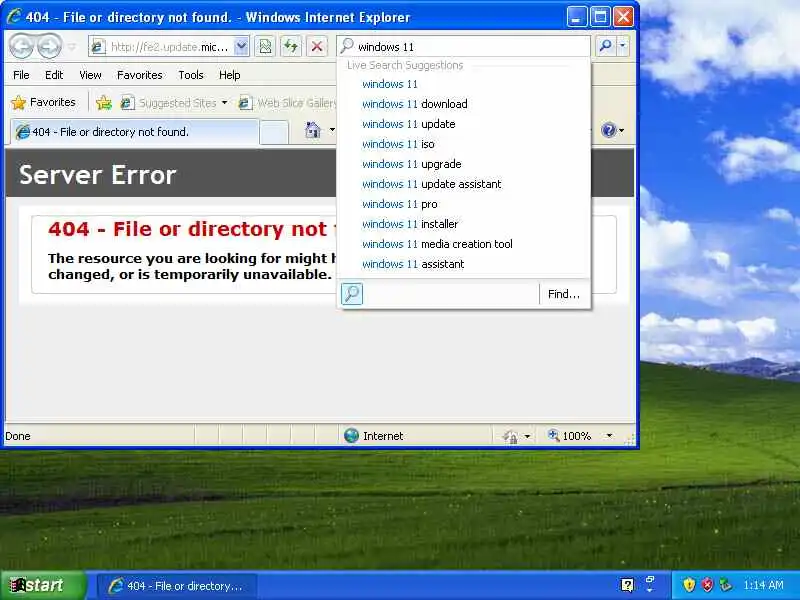Select suggestion 'windows 11 media creation tool'
The width and height of the screenshot is (800, 600).
point(463,244)
